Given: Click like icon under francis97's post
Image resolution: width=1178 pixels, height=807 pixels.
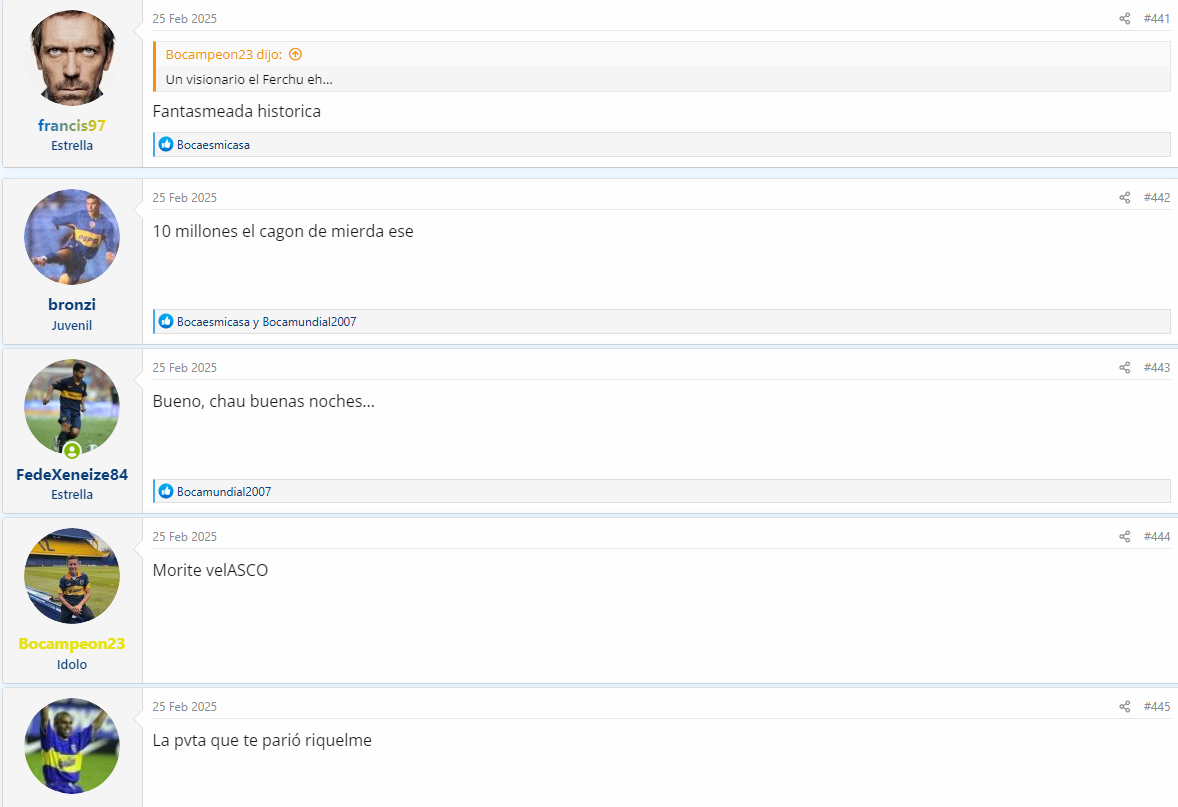Looking at the screenshot, I should pos(166,144).
